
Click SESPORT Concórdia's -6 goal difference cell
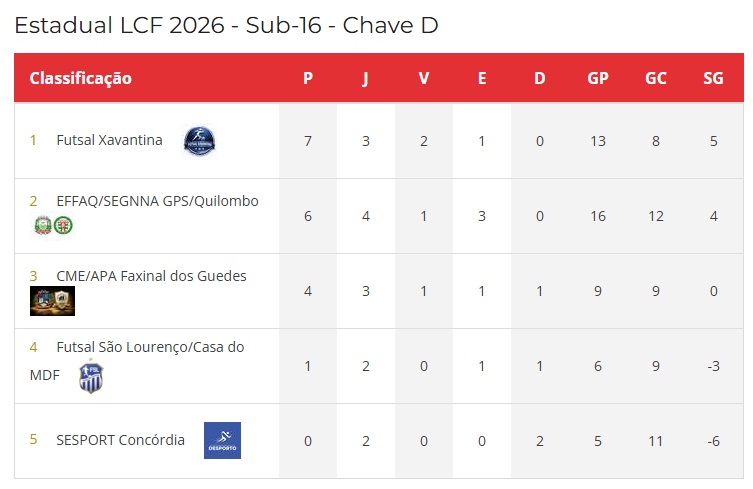coord(713,441)
